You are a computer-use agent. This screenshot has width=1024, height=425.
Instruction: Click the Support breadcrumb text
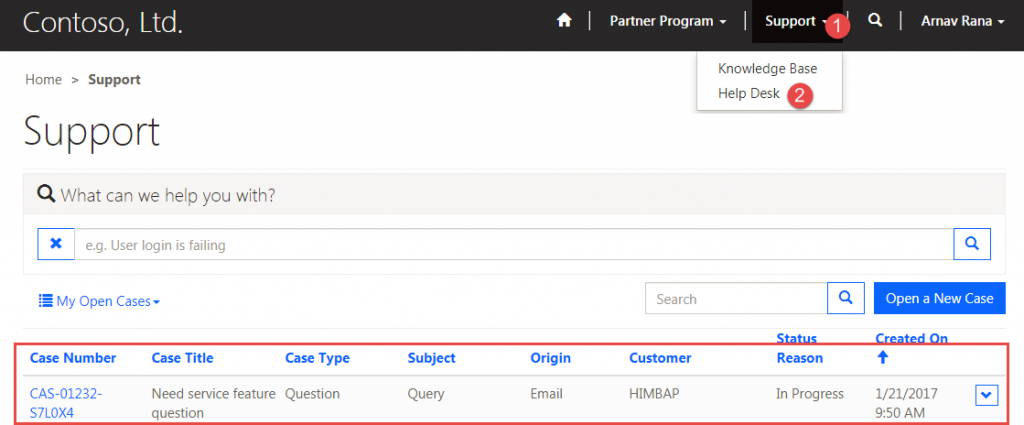point(114,80)
